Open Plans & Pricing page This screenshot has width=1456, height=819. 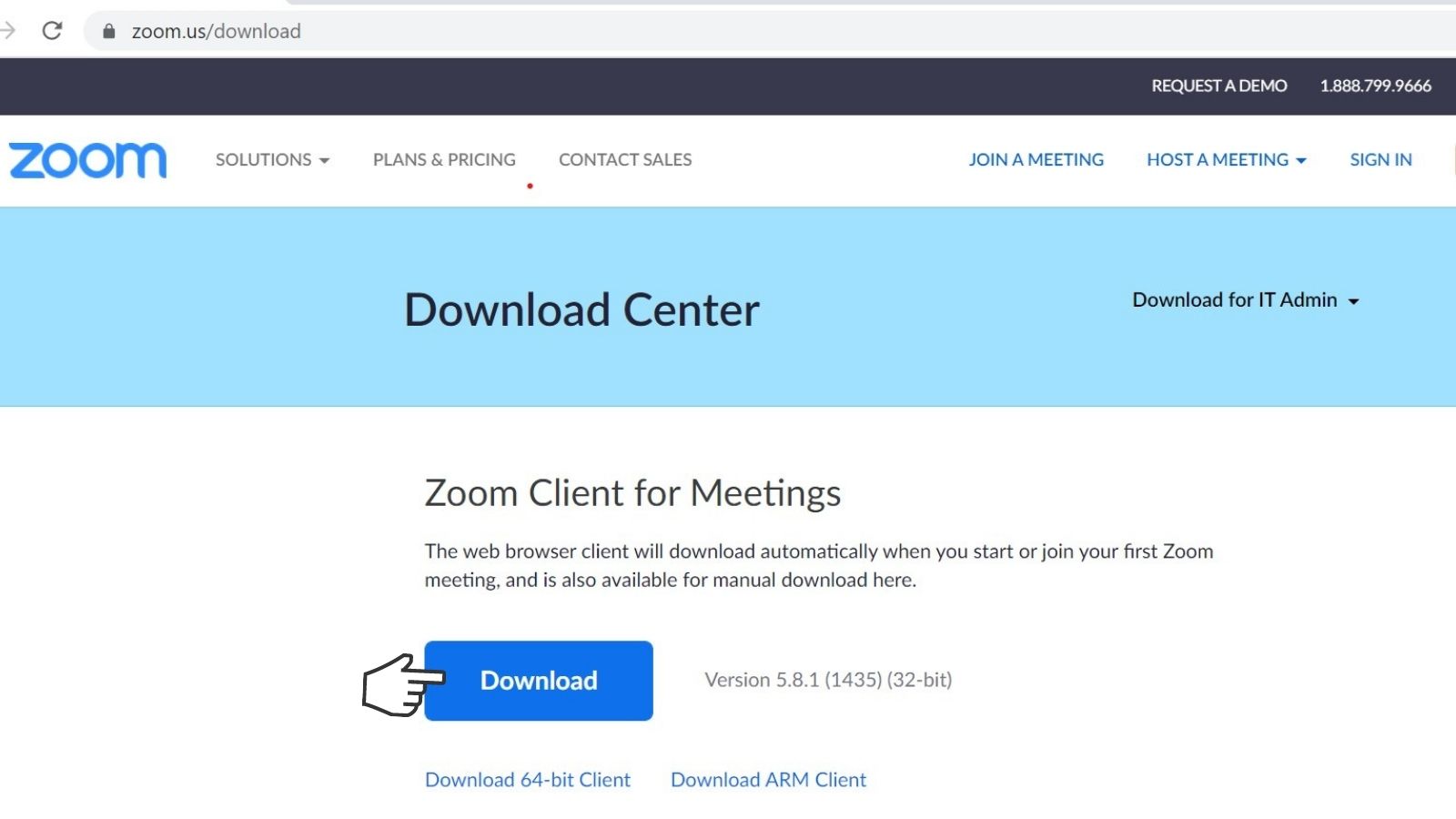(x=444, y=160)
